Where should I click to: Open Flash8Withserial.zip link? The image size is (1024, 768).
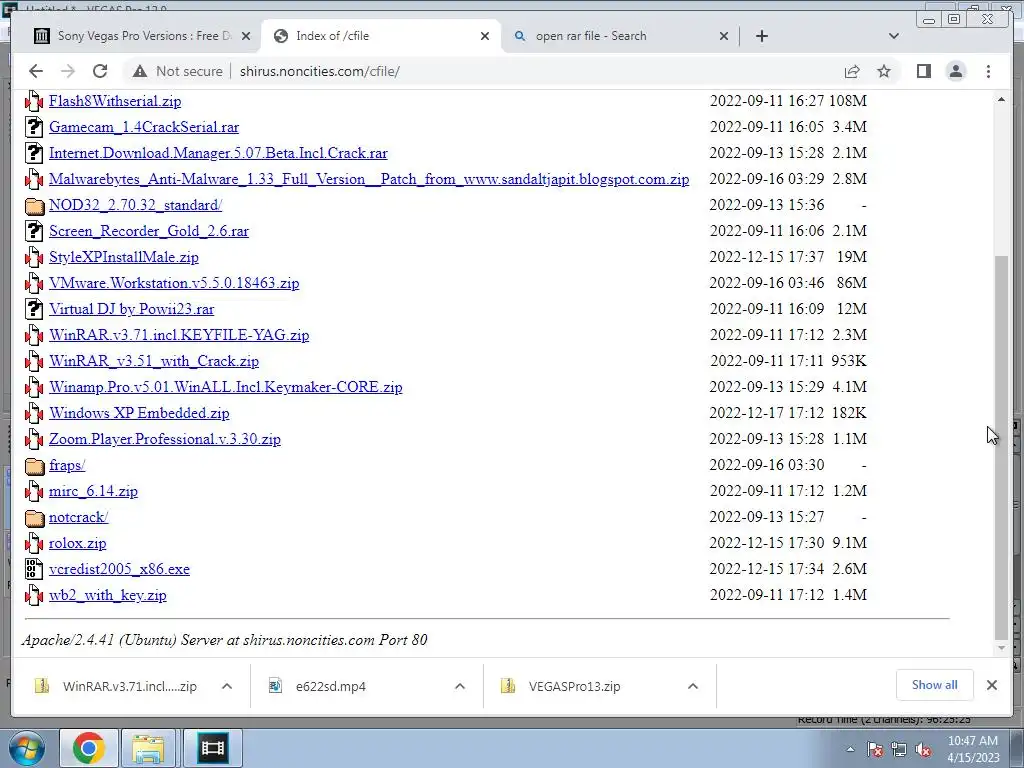[x=115, y=101]
